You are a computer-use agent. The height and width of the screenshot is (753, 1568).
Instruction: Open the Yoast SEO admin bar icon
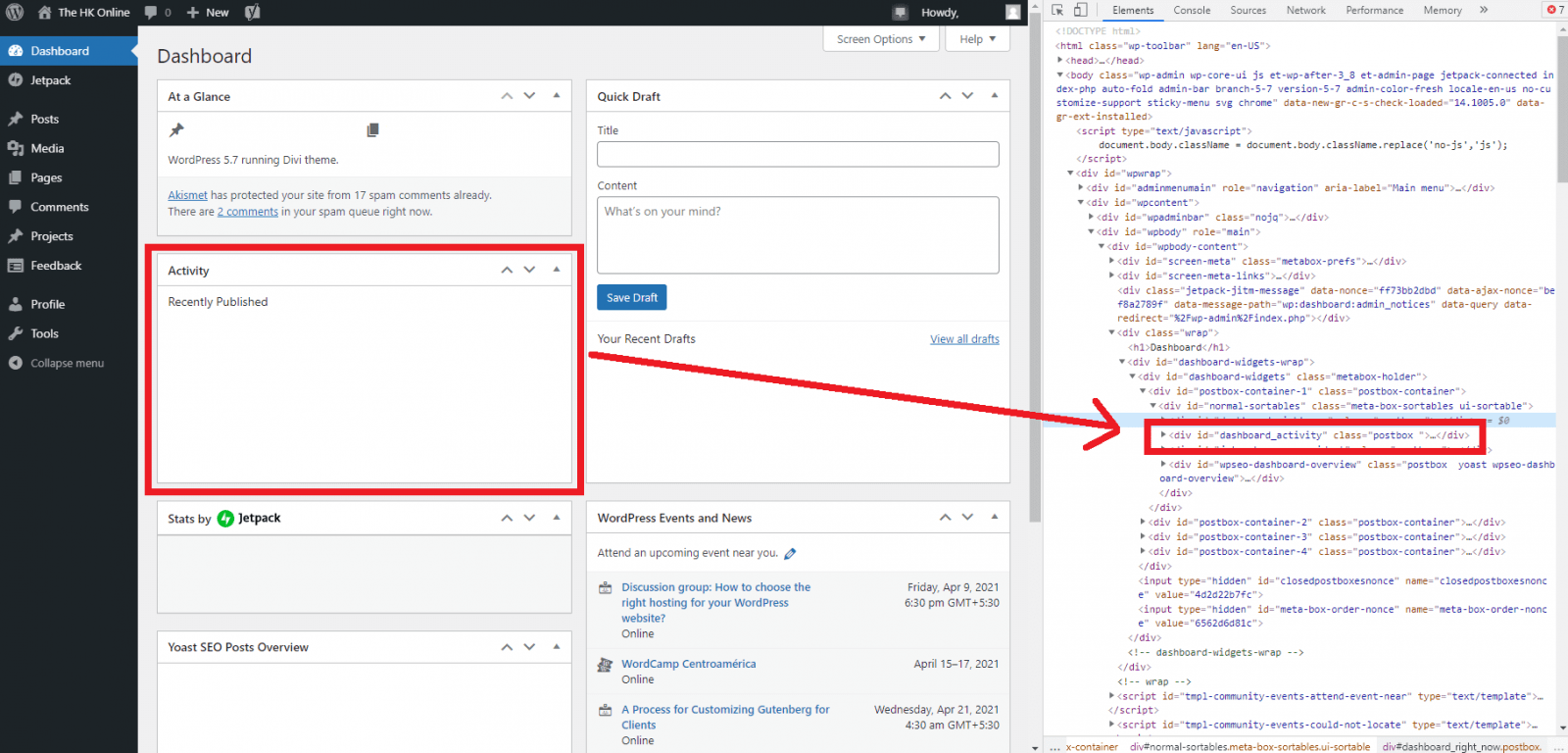[x=252, y=13]
